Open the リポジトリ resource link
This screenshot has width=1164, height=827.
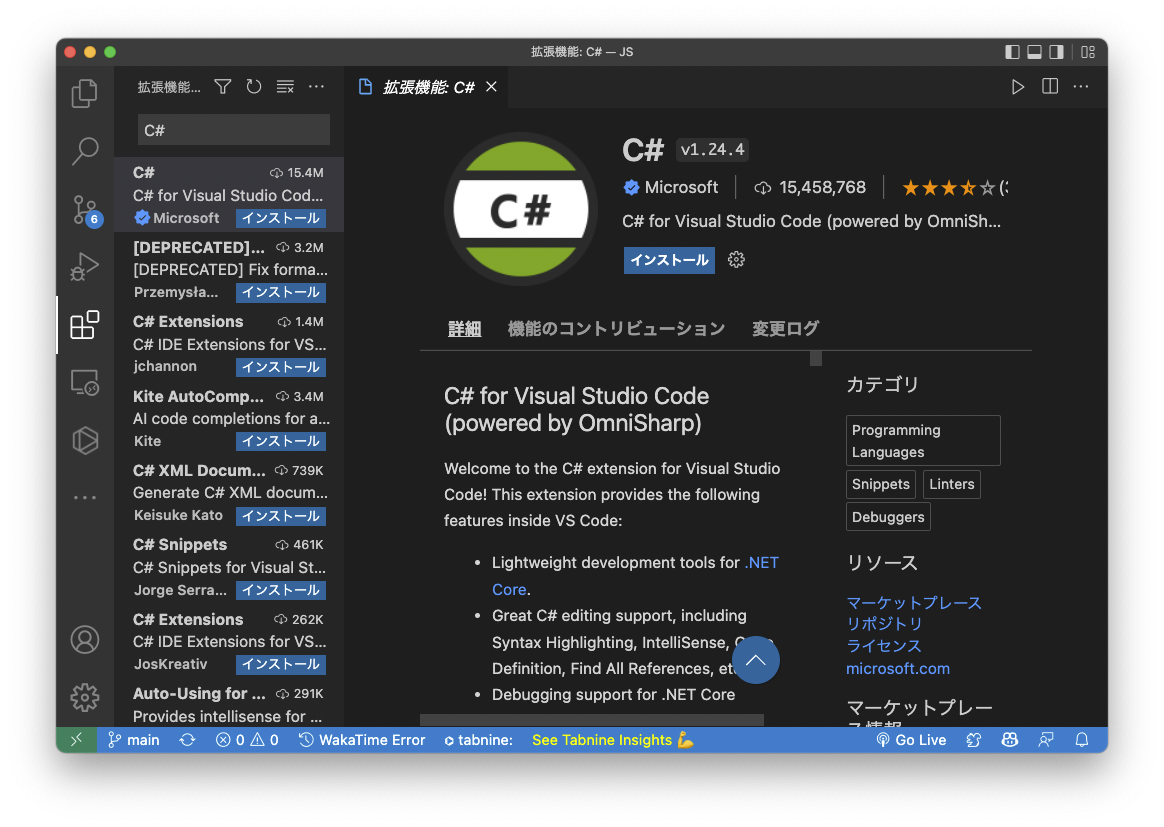(x=884, y=624)
